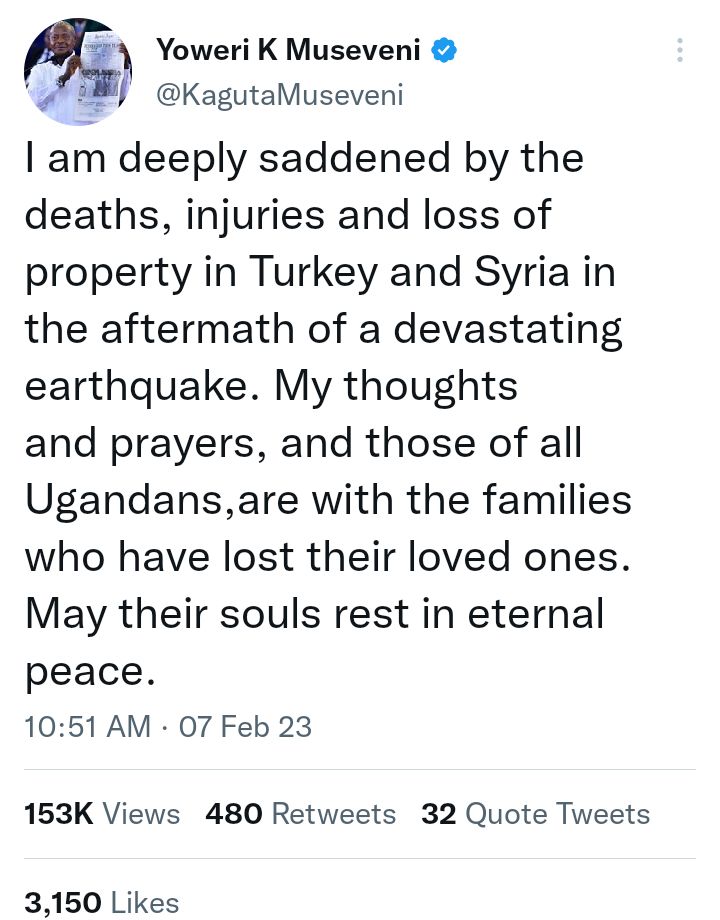Click the 07 Feb 23 date
The width and height of the screenshot is (720, 920).
pyautogui.click(x=245, y=726)
